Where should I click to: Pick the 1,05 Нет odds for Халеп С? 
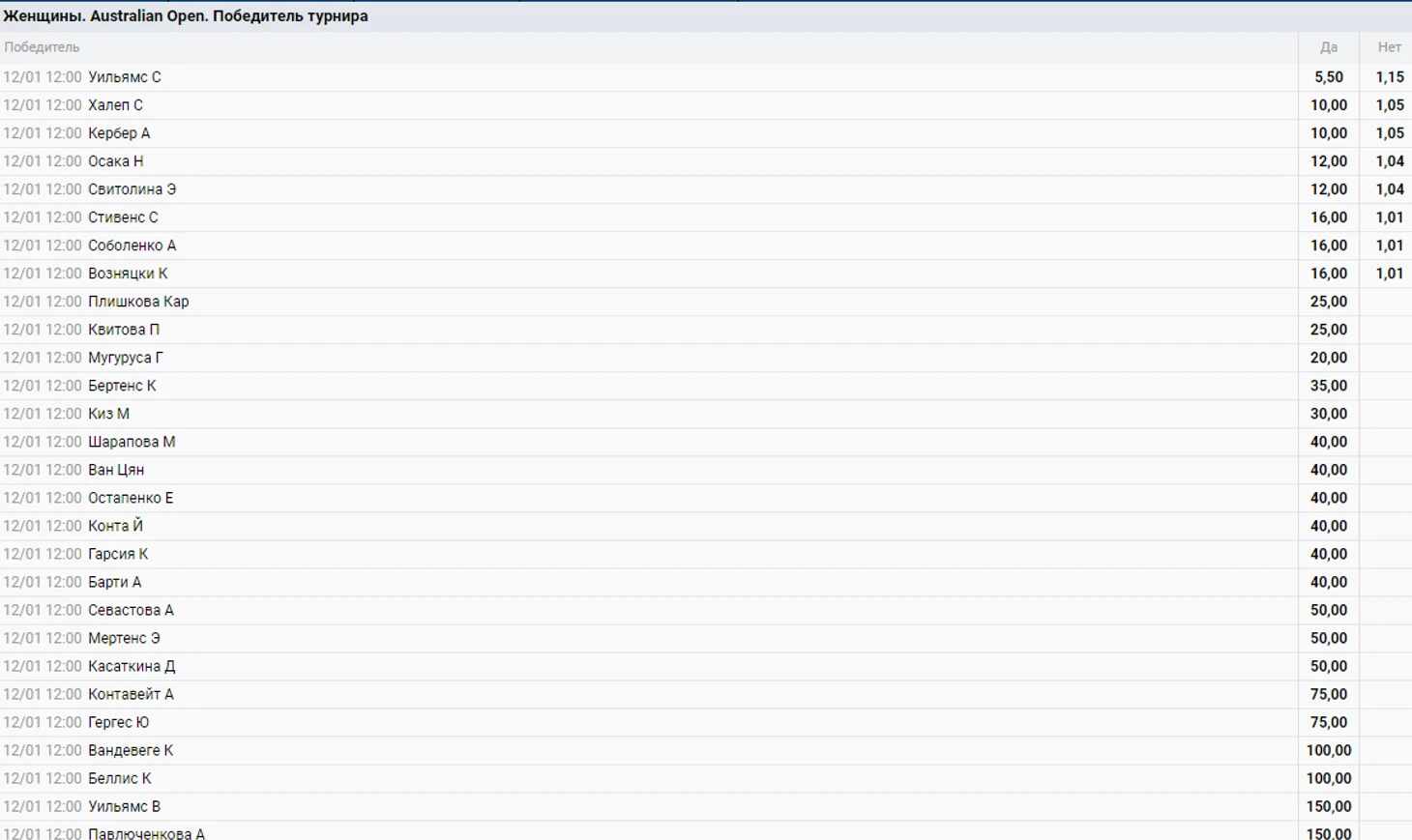coord(1390,105)
